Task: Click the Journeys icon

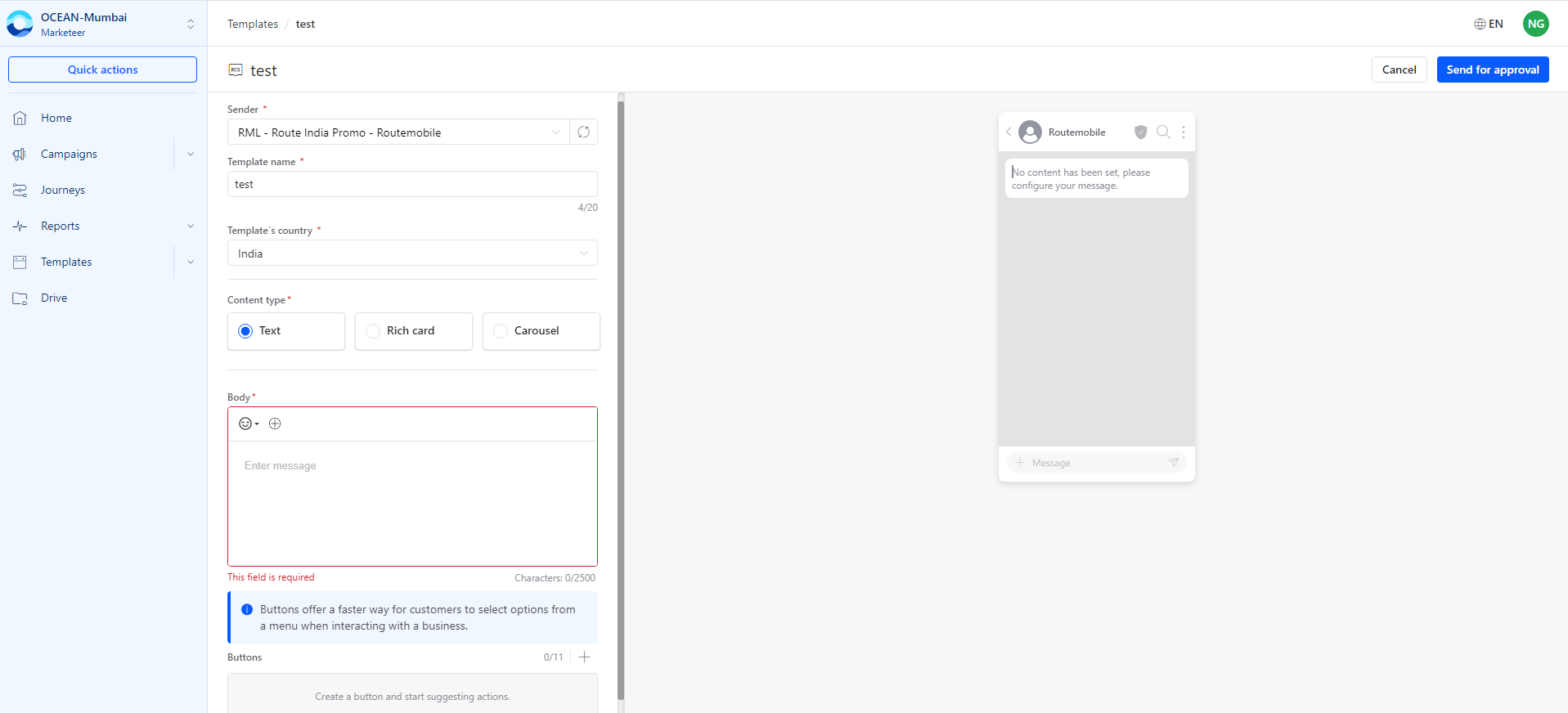Action: click(20, 190)
